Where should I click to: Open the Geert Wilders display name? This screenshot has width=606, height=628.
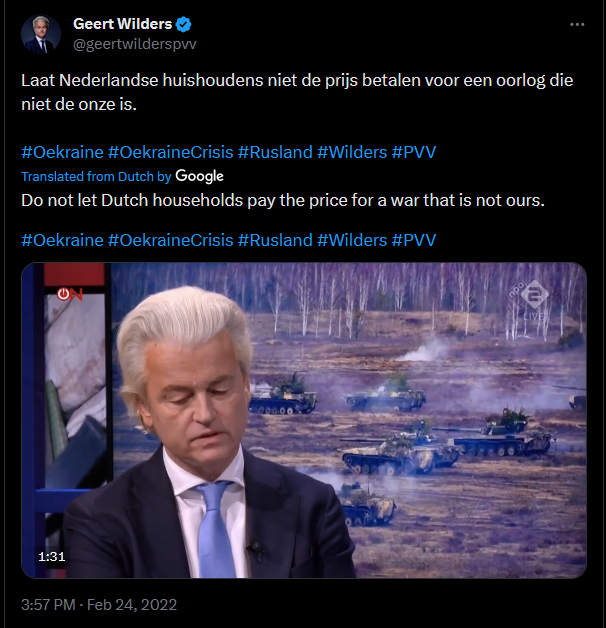point(123,24)
